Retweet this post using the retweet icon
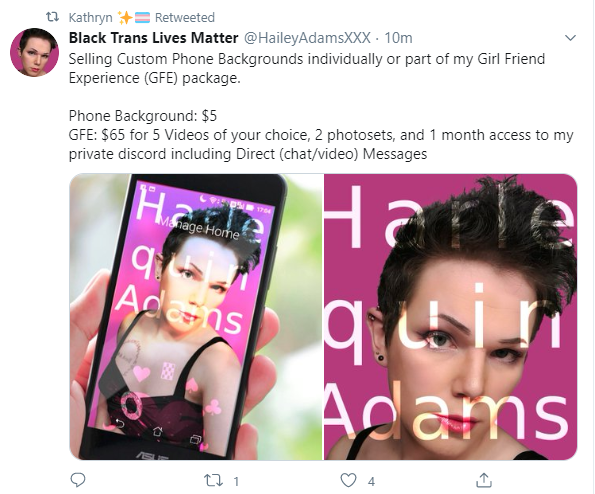595x494 pixels. coord(214,481)
